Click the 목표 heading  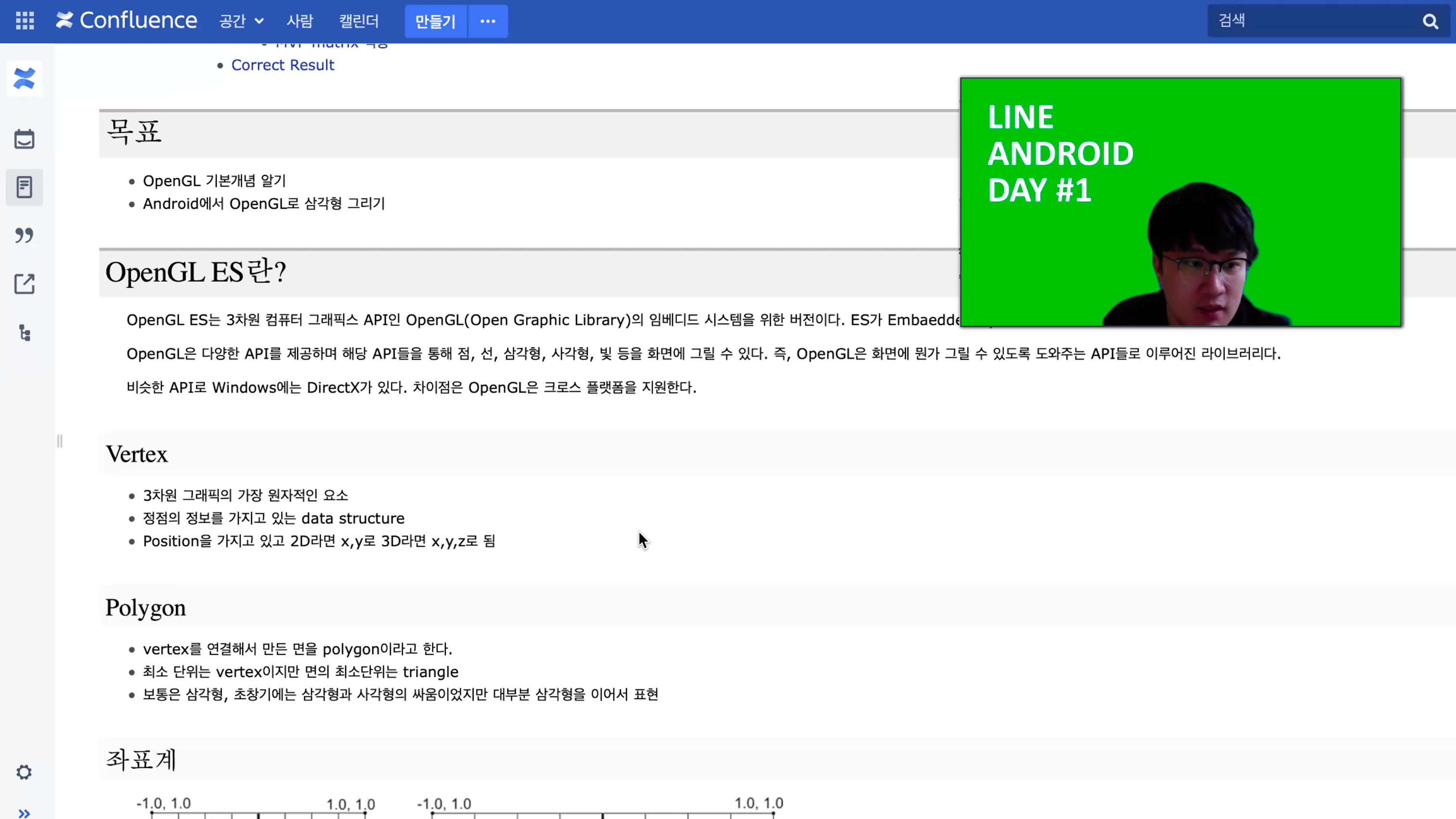point(134,132)
